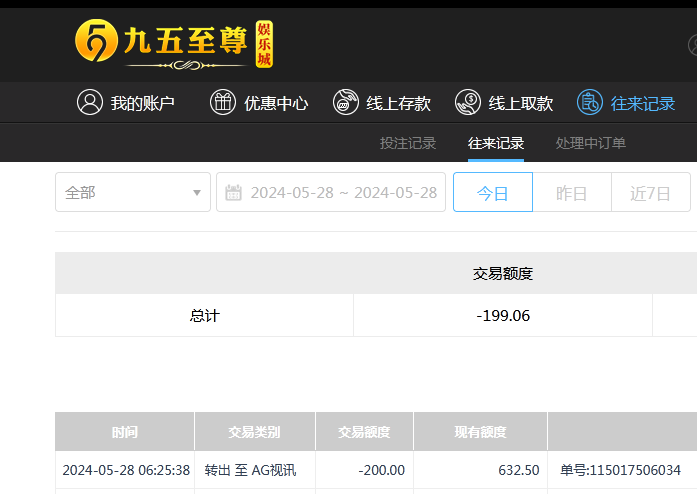Screen dimensions: 697x494
Task: Switch to 往来记录 sub-tab
Action: pos(496,143)
